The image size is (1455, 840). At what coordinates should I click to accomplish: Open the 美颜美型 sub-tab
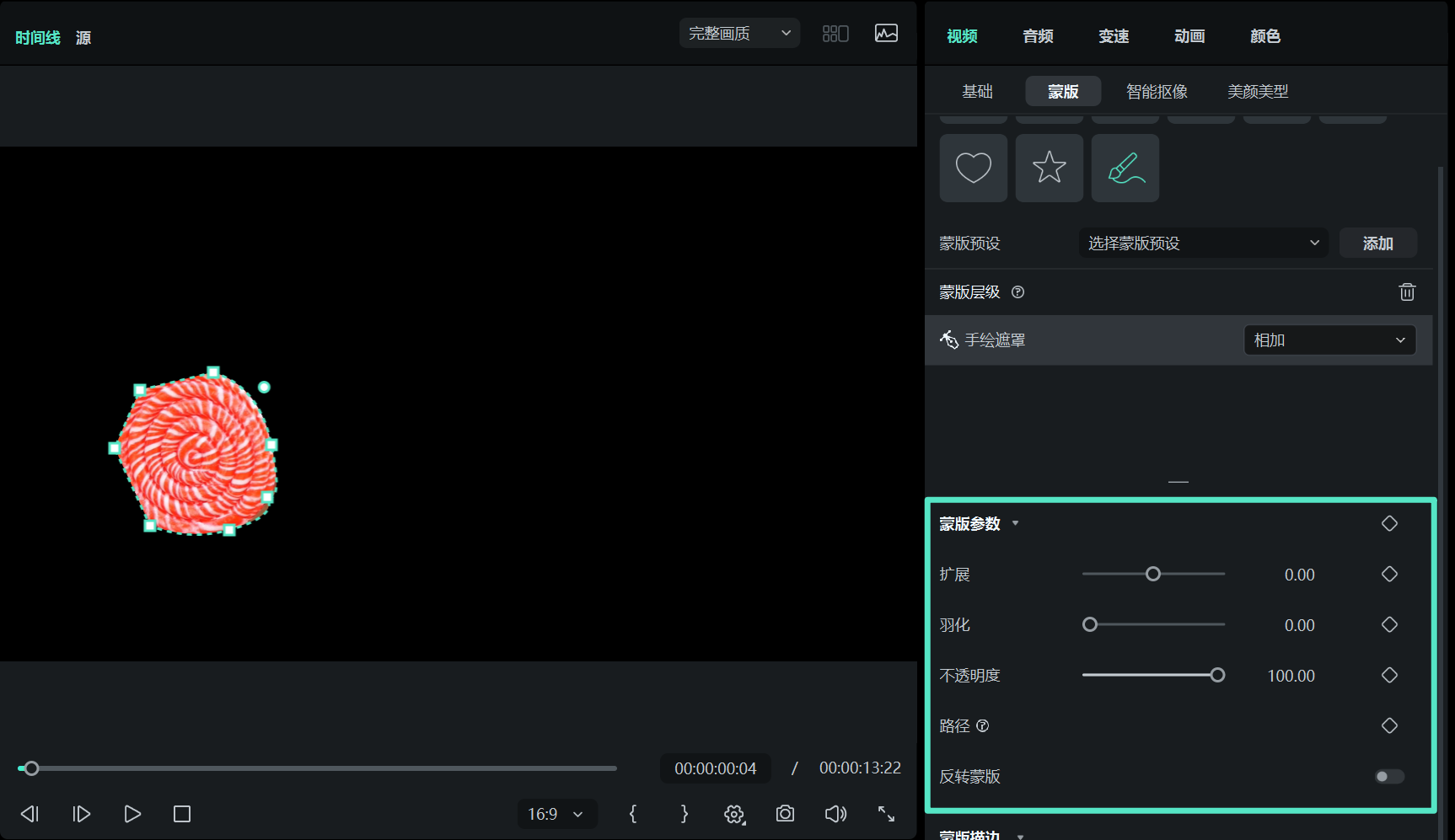point(1258,91)
